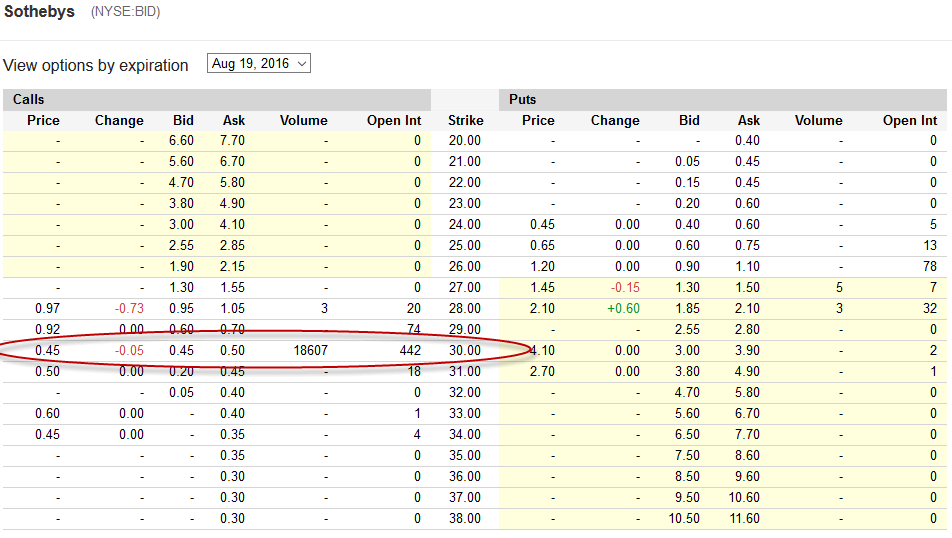Click the put ask 3.90 at strike 30.00
Screen dimensions: 952x538
[x=747, y=350]
